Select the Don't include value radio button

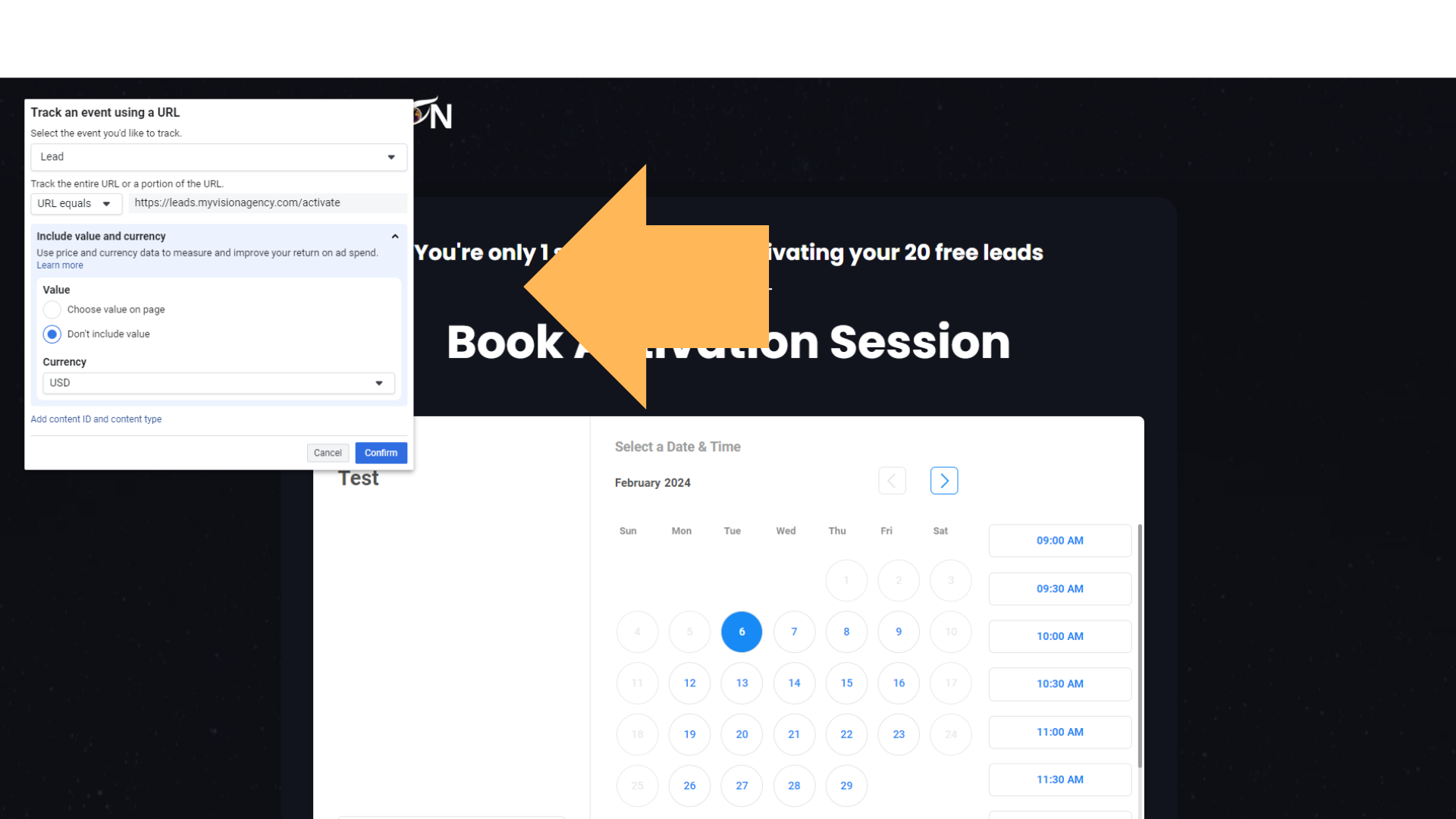click(51, 333)
